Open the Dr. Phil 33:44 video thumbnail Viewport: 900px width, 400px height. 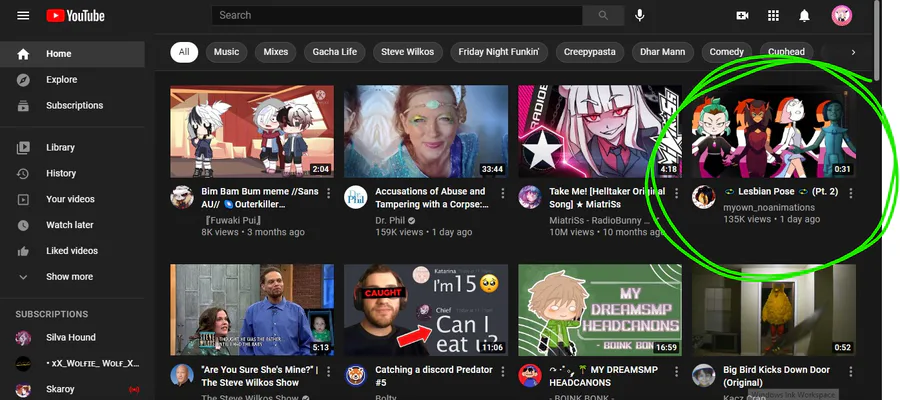[426, 131]
